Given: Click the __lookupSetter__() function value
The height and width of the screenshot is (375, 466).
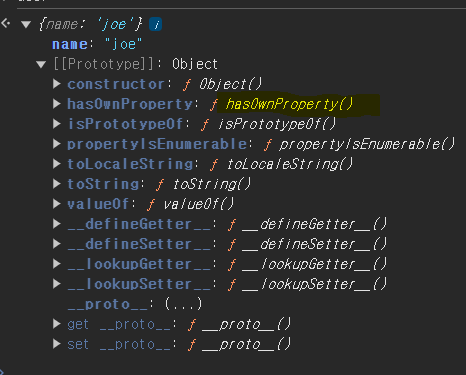Looking at the screenshot, I should 314,284.
